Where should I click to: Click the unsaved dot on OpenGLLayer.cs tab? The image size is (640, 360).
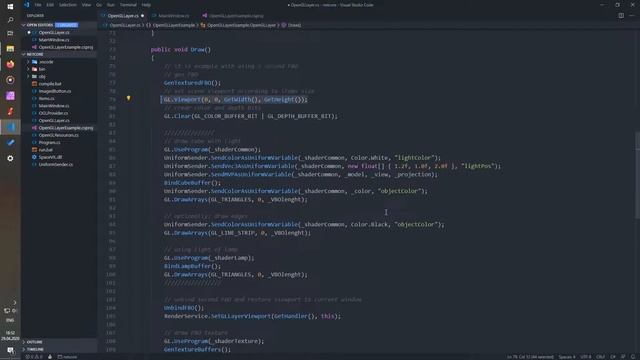coord(142,16)
